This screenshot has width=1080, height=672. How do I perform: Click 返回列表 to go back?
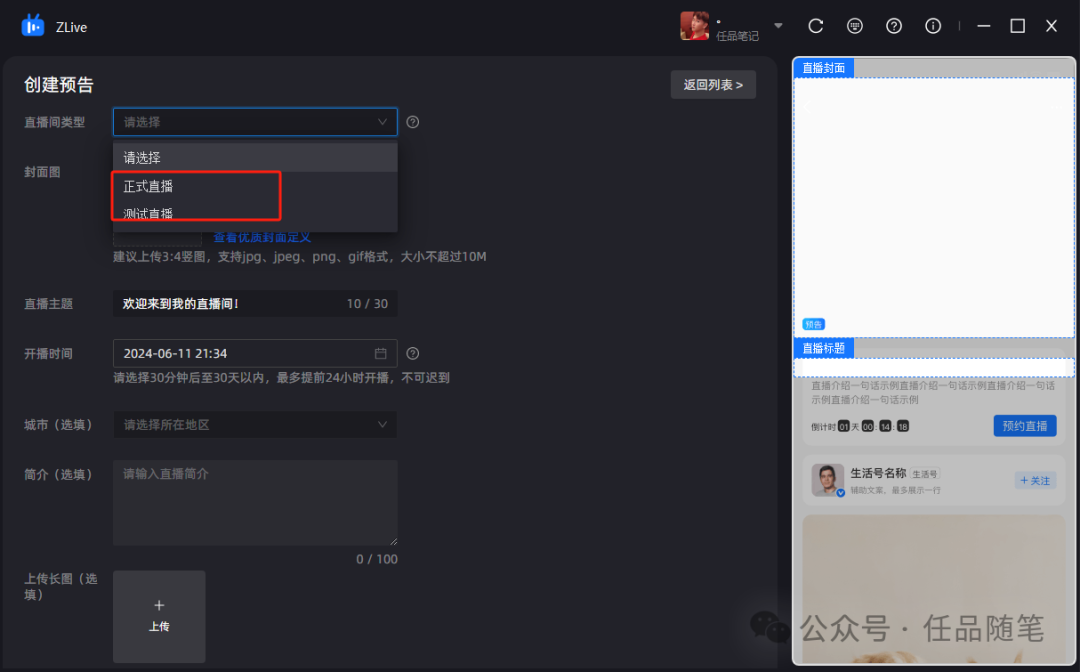[712, 84]
